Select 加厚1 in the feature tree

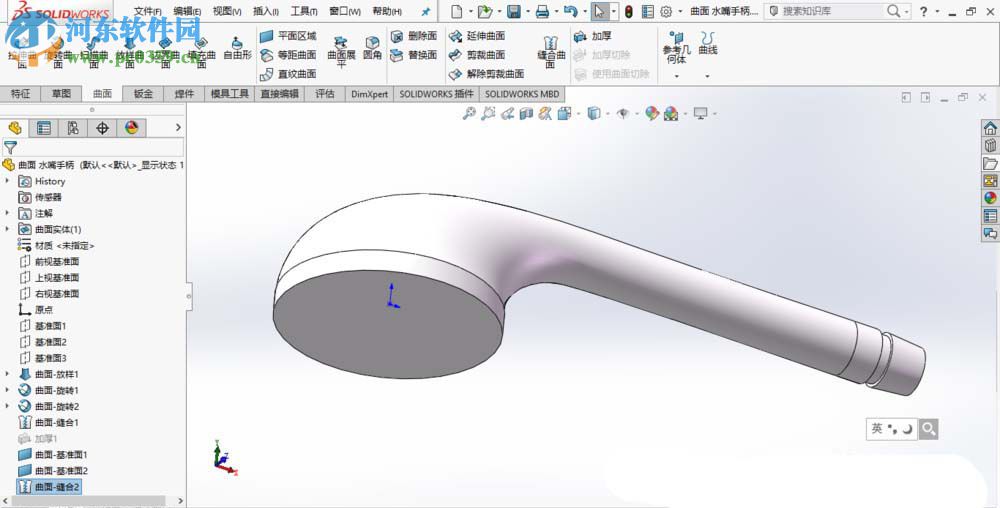pyautogui.click(x=38, y=439)
